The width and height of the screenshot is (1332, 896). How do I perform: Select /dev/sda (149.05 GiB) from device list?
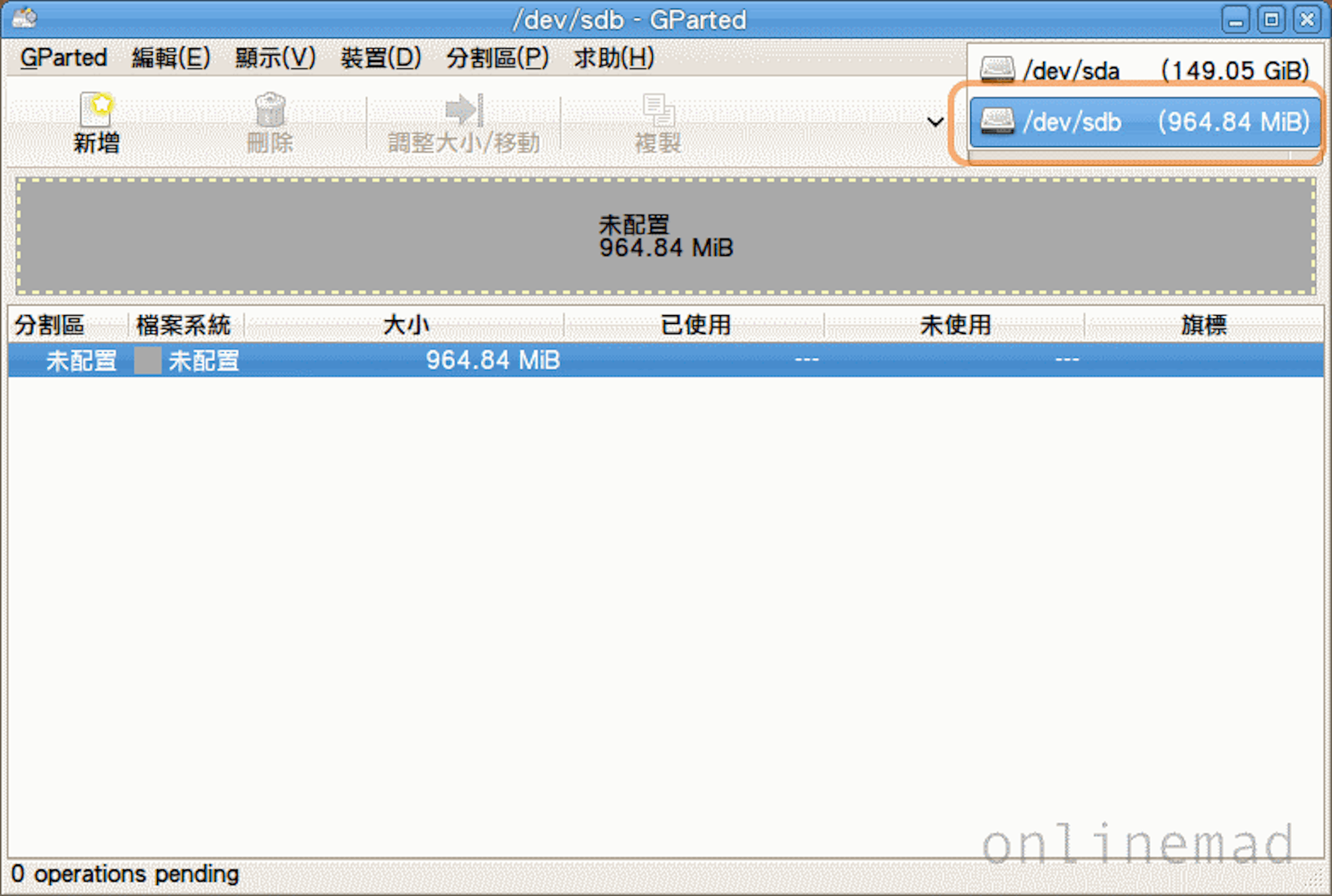point(1144,70)
